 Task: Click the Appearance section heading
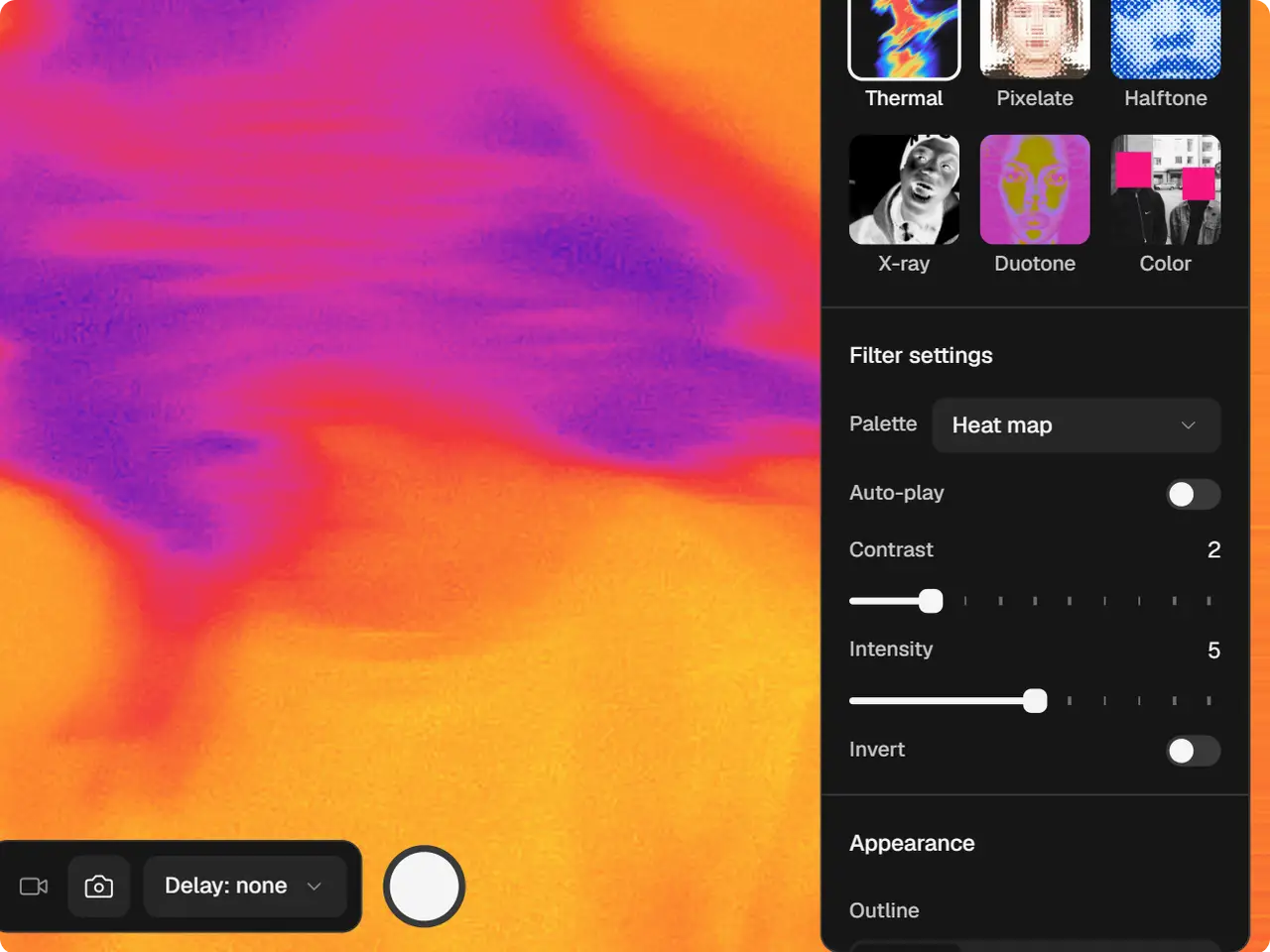(x=912, y=843)
